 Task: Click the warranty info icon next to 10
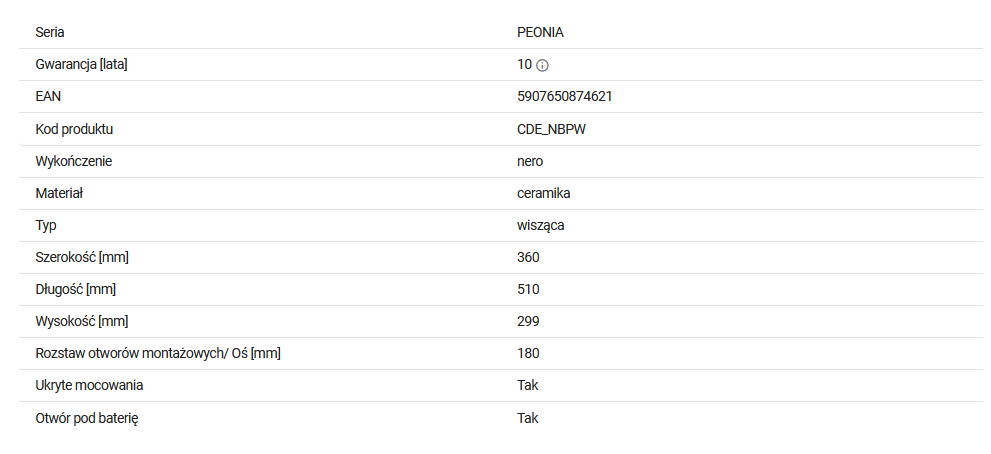click(542, 65)
